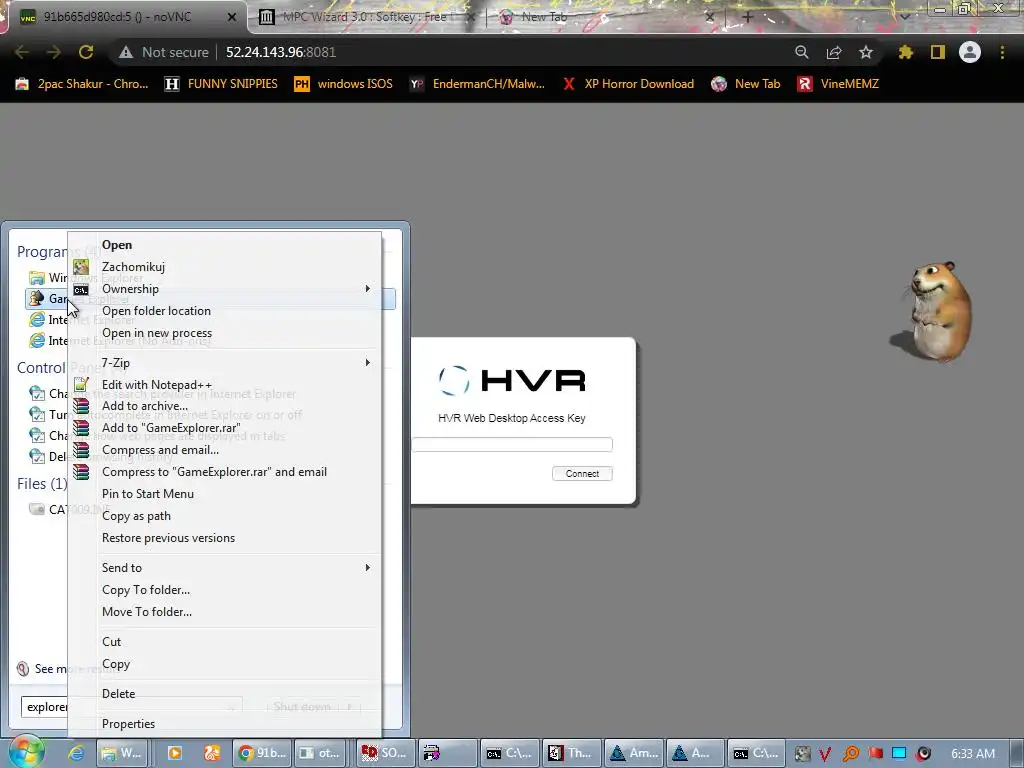Viewport: 1024px width, 768px height.
Task: Open the Chrome profile avatar
Action: click(x=970, y=52)
